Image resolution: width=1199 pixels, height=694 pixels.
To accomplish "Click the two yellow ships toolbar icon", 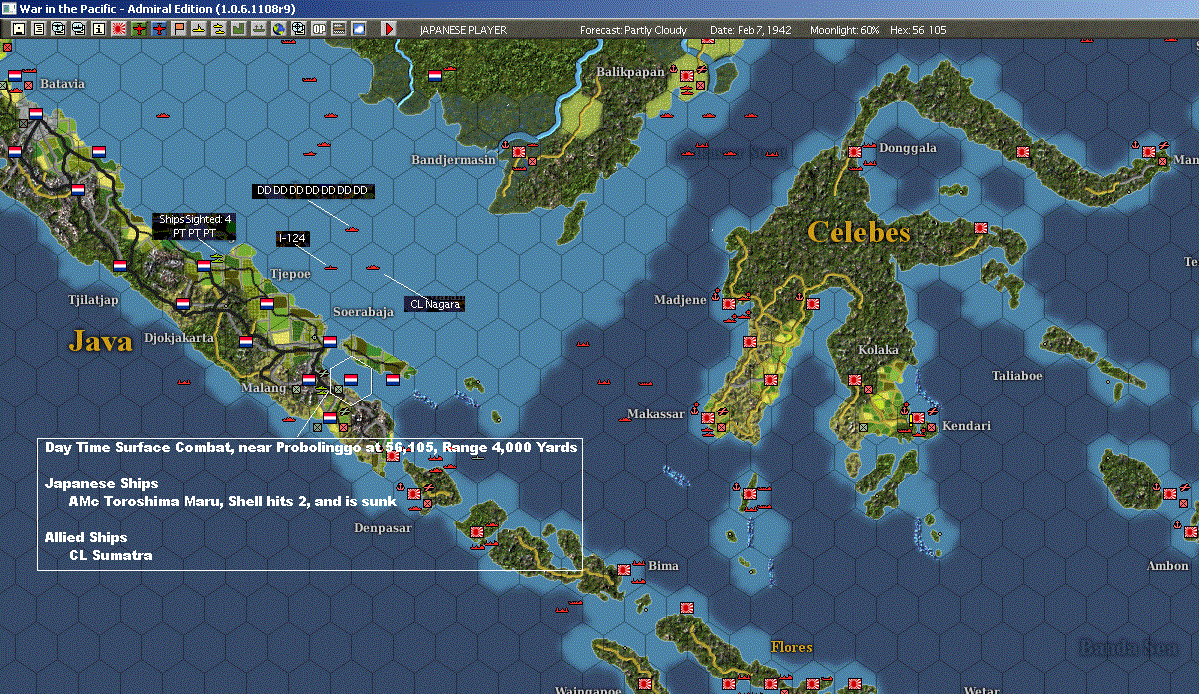I will [x=218, y=29].
